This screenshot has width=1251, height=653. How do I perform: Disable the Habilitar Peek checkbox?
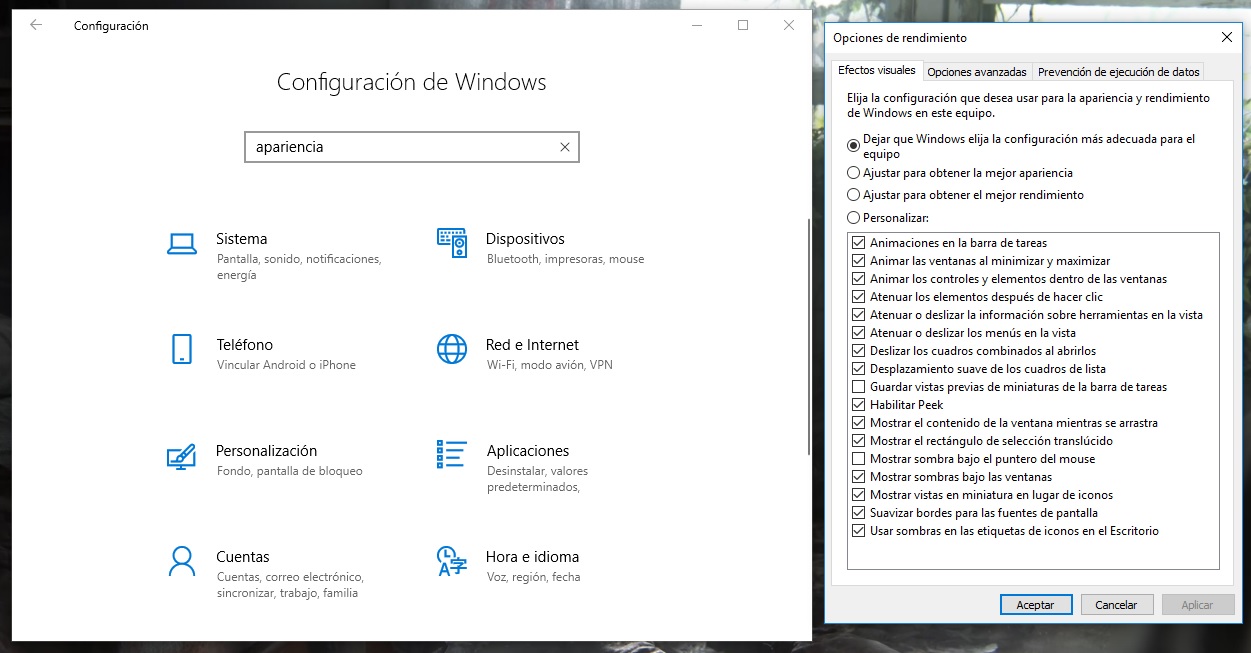(x=858, y=405)
